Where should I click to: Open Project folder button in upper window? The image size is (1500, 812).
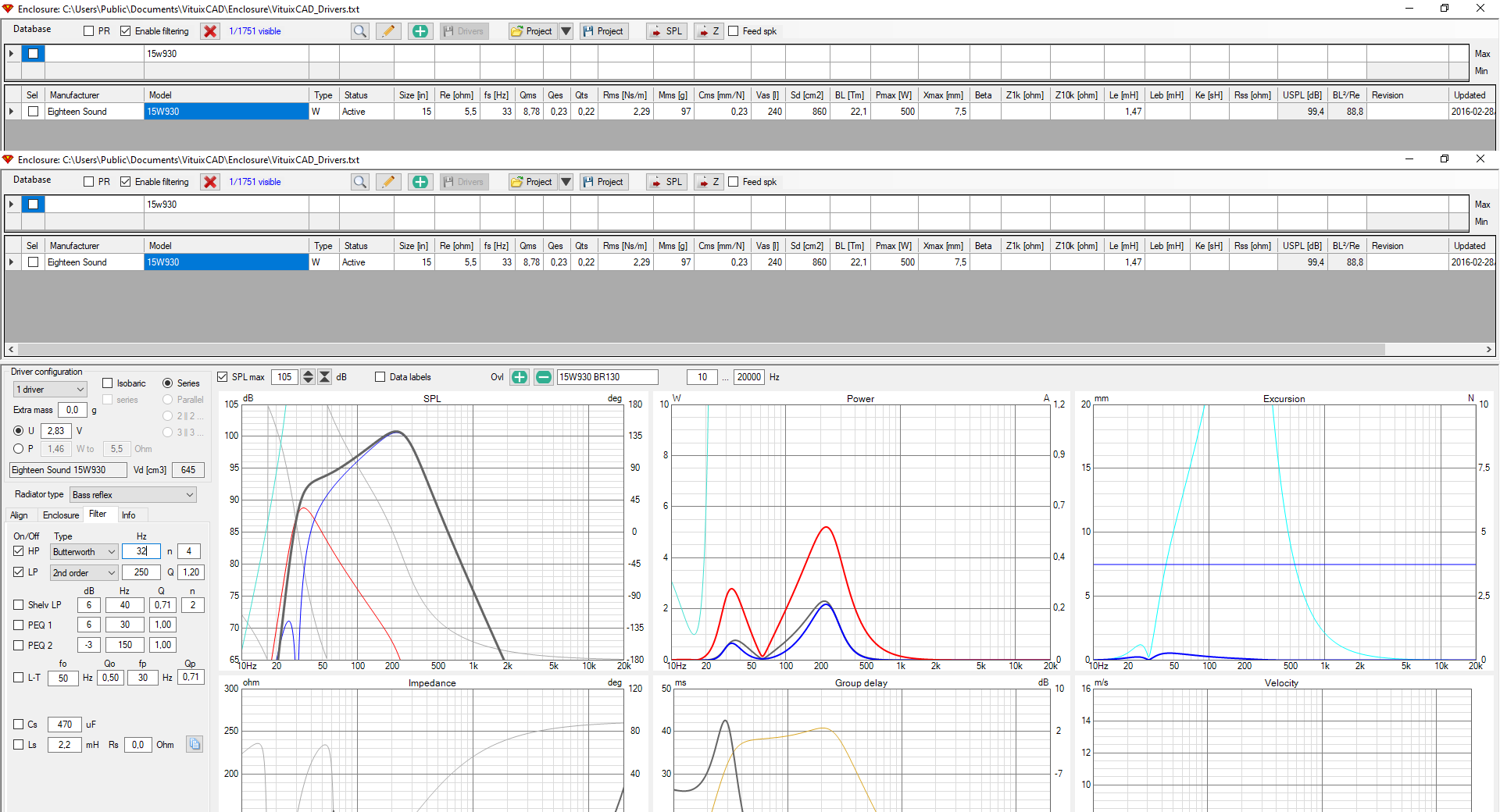(x=532, y=31)
